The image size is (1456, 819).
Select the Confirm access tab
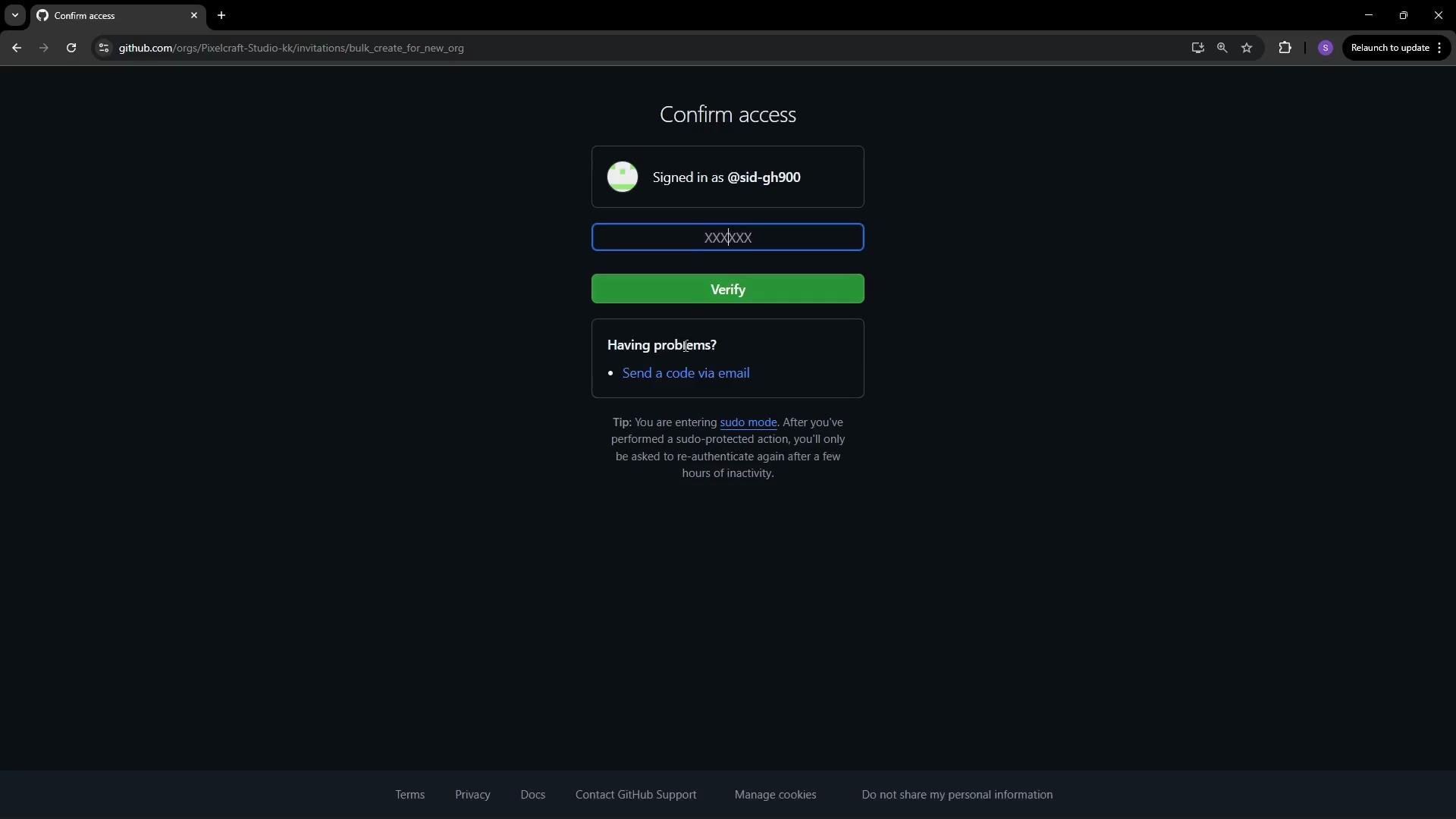[118, 15]
